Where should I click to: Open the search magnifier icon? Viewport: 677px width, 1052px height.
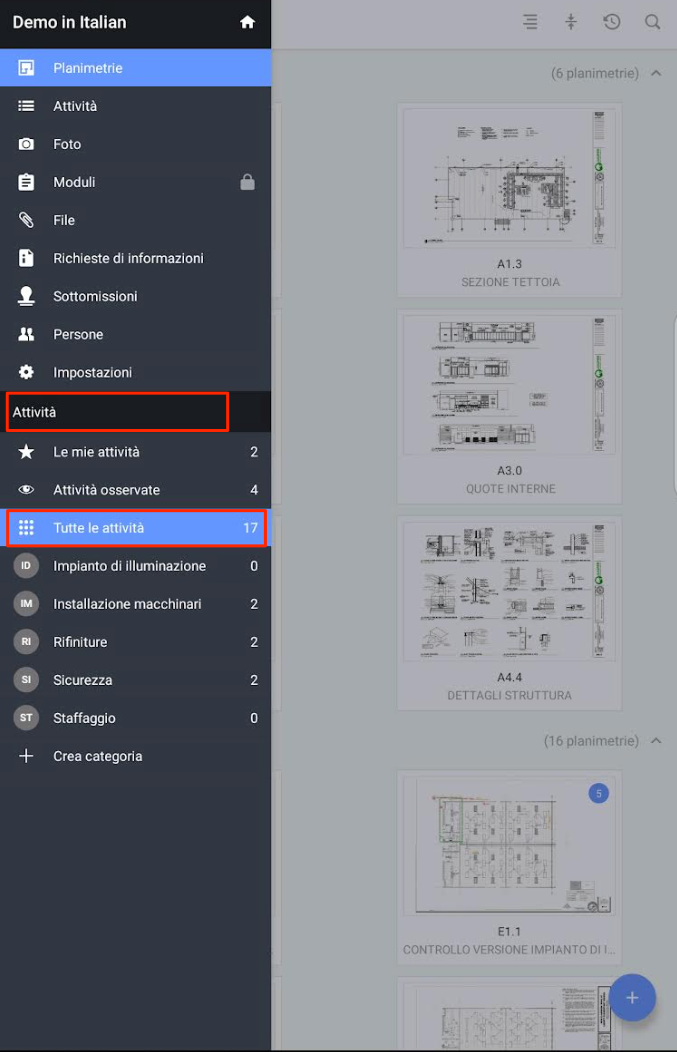click(x=652, y=22)
